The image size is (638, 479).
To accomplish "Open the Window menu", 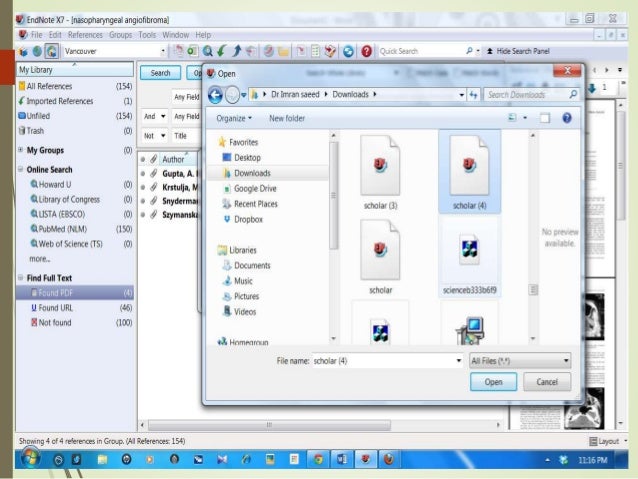I will [x=176, y=35].
